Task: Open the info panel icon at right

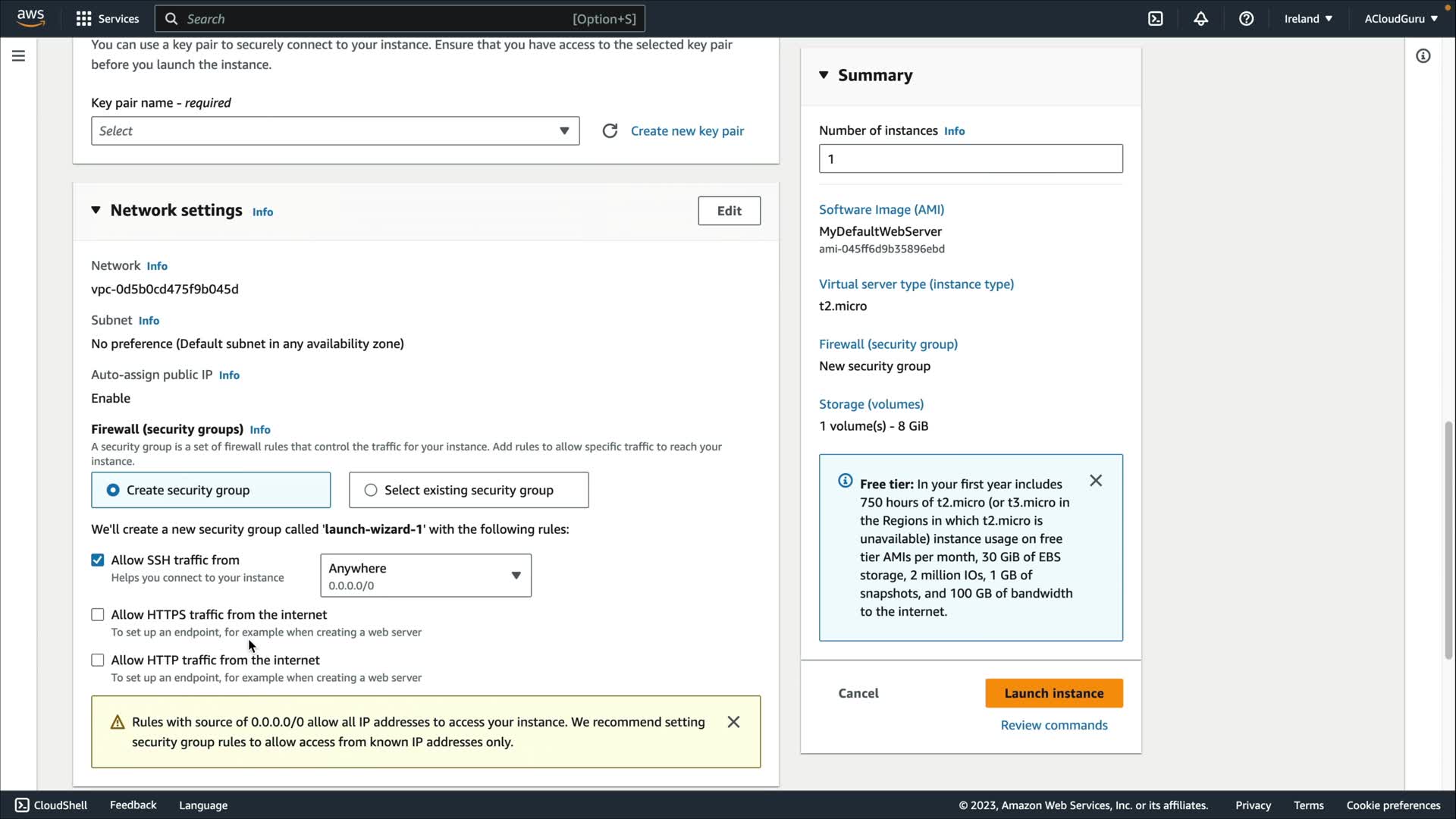Action: [x=1423, y=56]
